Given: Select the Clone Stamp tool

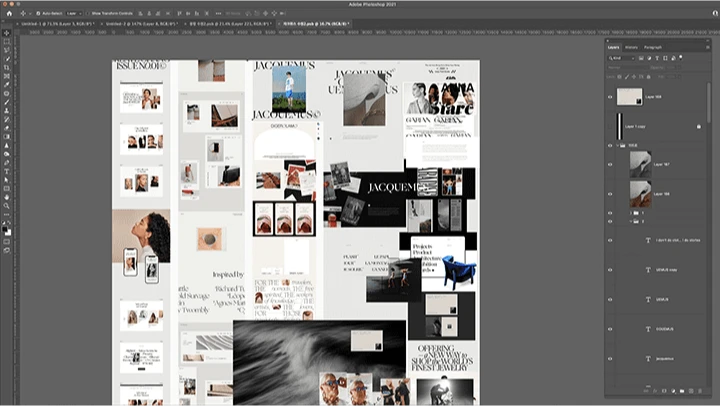Looking at the screenshot, I should [x=6, y=111].
